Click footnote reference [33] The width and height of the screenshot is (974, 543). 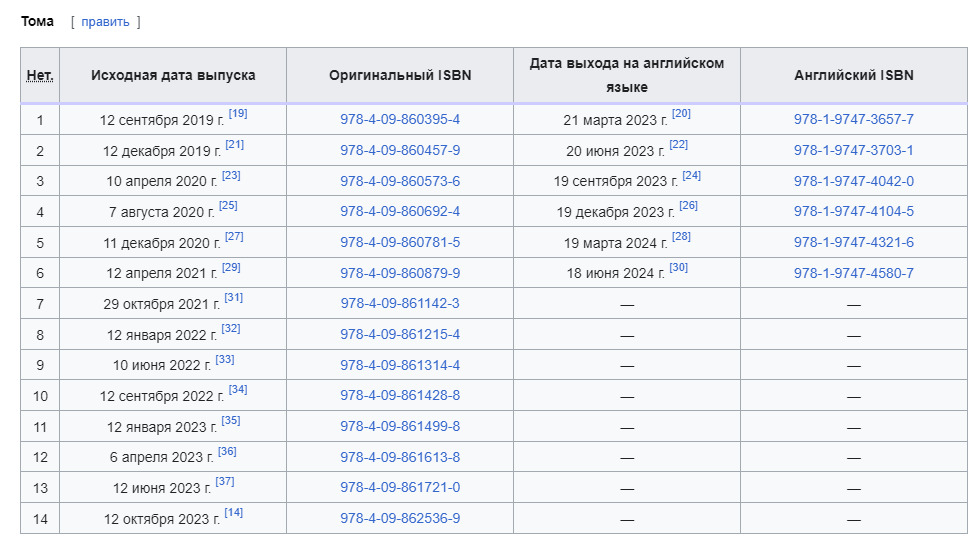225,359
